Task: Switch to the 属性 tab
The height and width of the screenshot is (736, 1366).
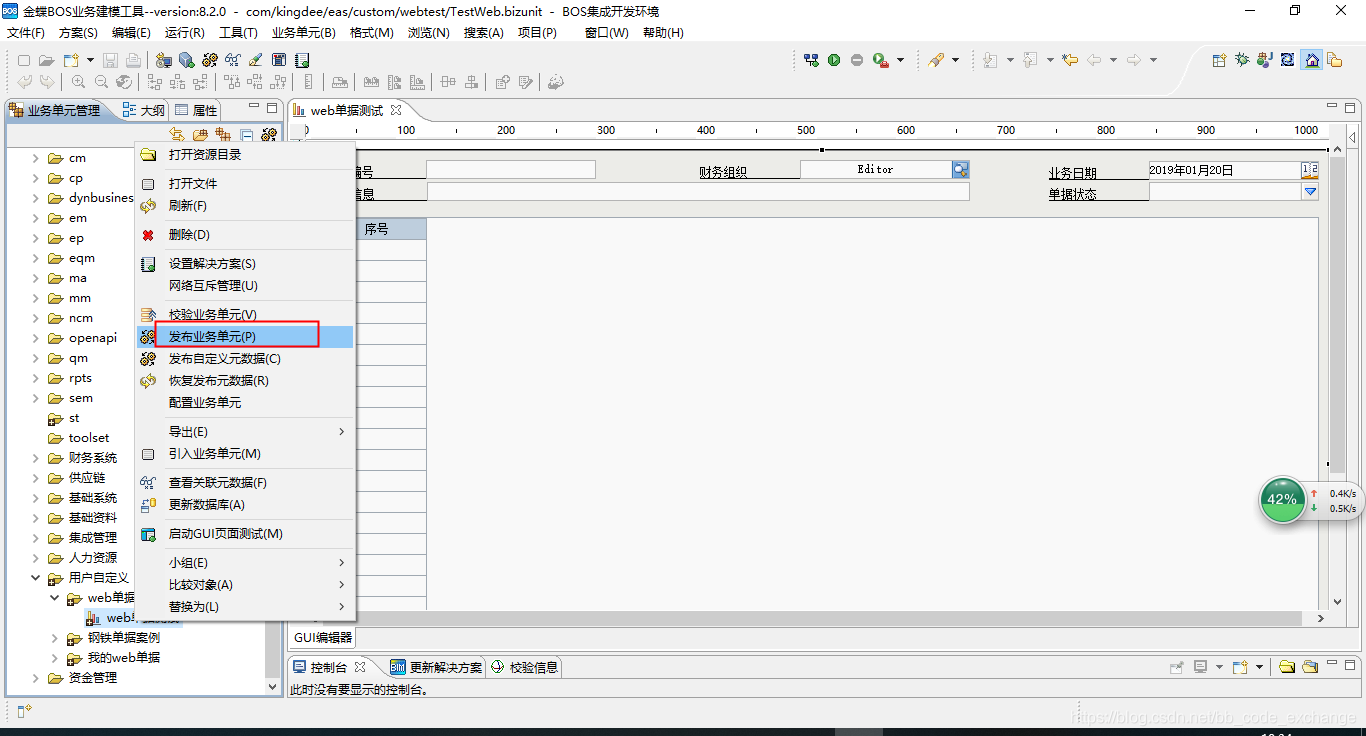Action: click(196, 111)
